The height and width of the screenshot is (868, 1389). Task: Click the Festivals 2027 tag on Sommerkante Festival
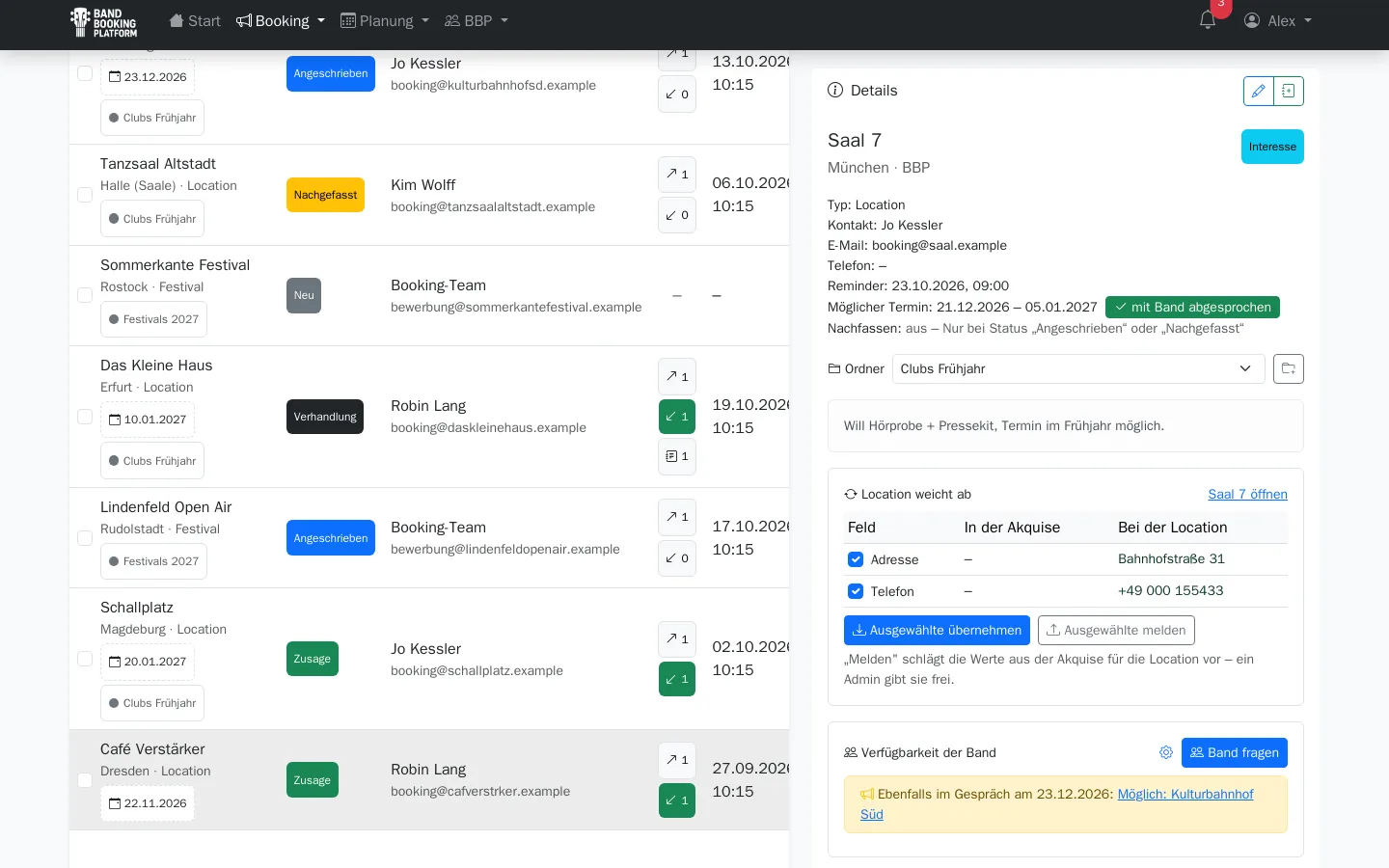pyautogui.click(x=153, y=319)
